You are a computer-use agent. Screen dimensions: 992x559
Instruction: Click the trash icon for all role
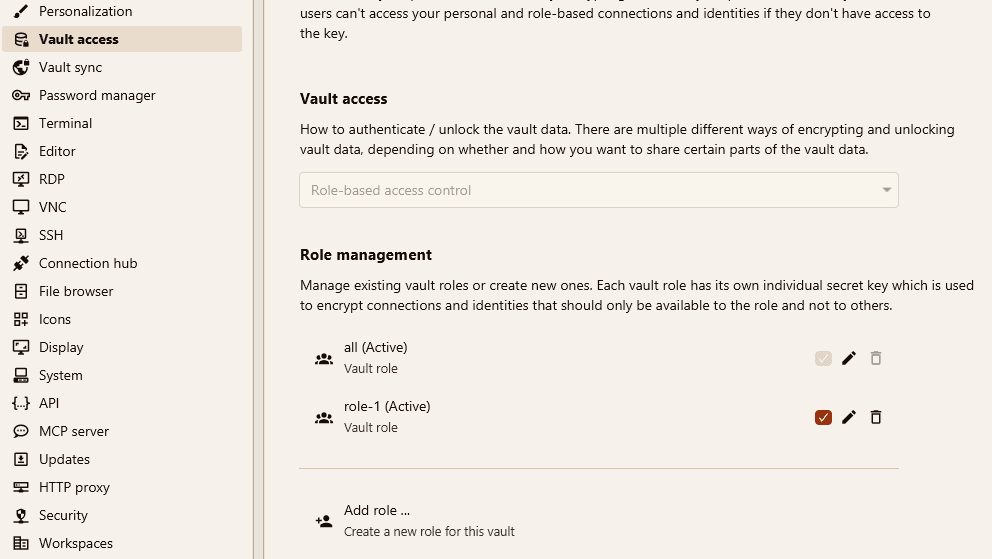pyautogui.click(x=876, y=359)
